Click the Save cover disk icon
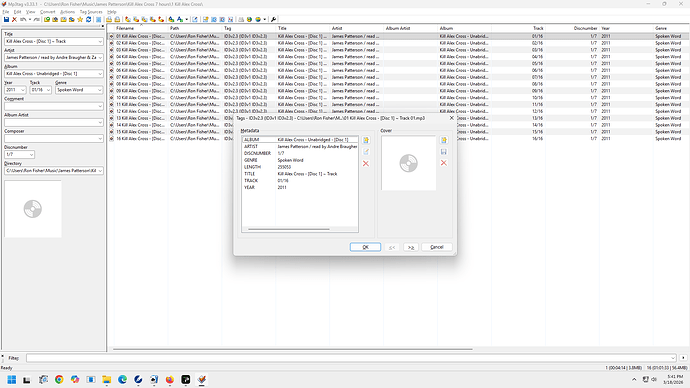690x388 pixels. point(444,152)
